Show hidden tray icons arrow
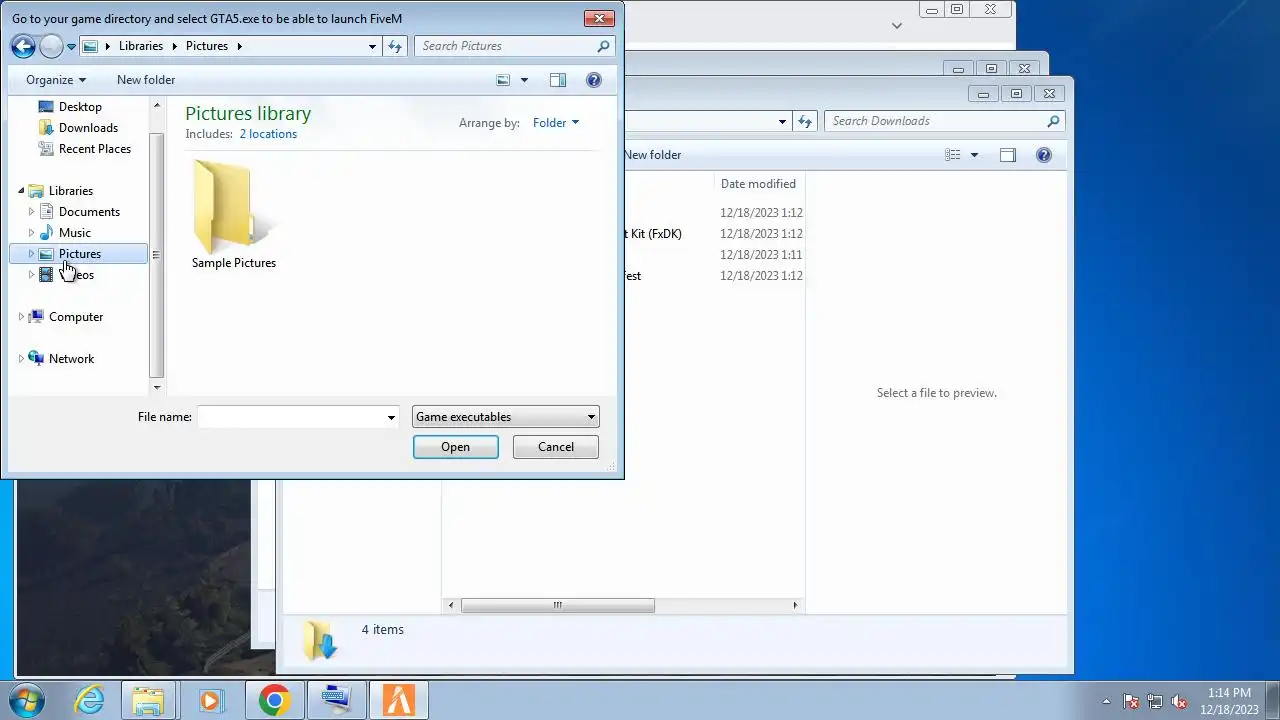Viewport: 1280px width, 720px height. (1106, 701)
